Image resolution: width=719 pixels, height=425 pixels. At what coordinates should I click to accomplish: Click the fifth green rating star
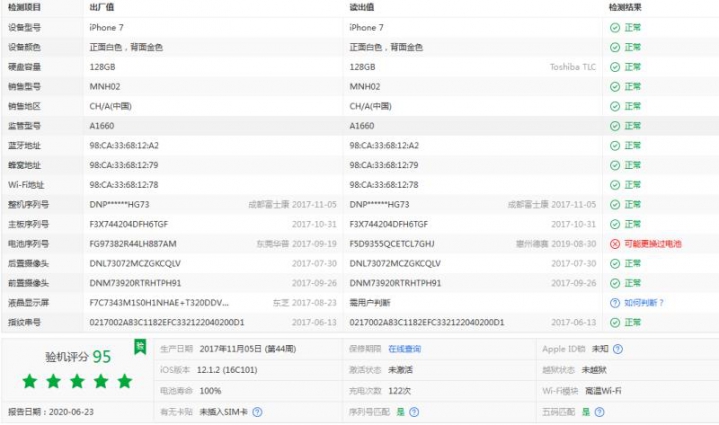pos(125,381)
